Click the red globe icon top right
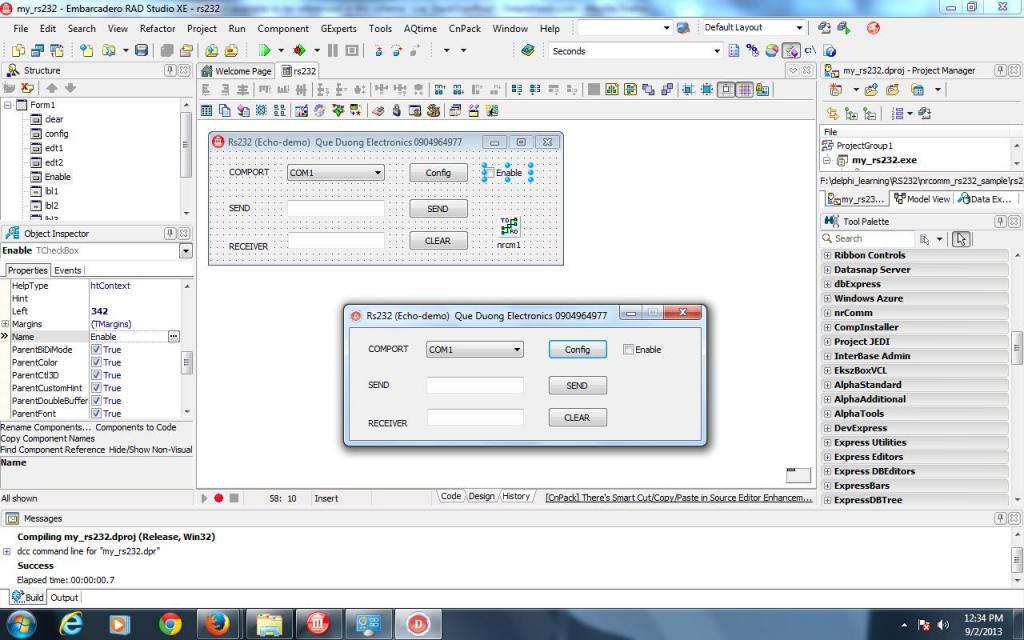Screen dimensions: 1024x640 click(x=873, y=28)
